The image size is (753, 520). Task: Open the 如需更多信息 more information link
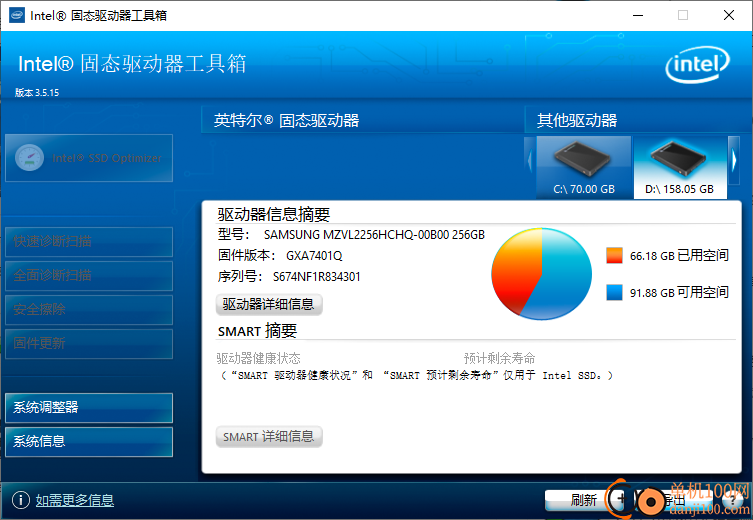click(x=75, y=500)
